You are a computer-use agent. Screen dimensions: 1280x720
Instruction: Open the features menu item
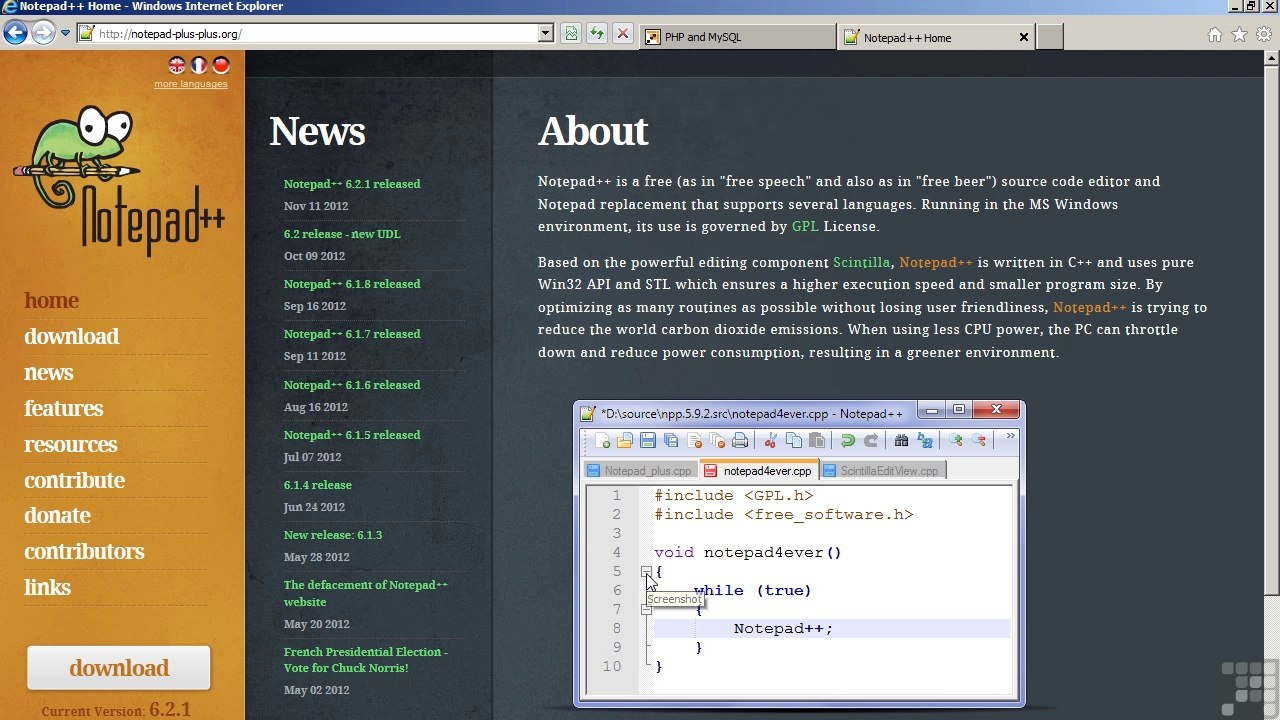pyautogui.click(x=64, y=408)
